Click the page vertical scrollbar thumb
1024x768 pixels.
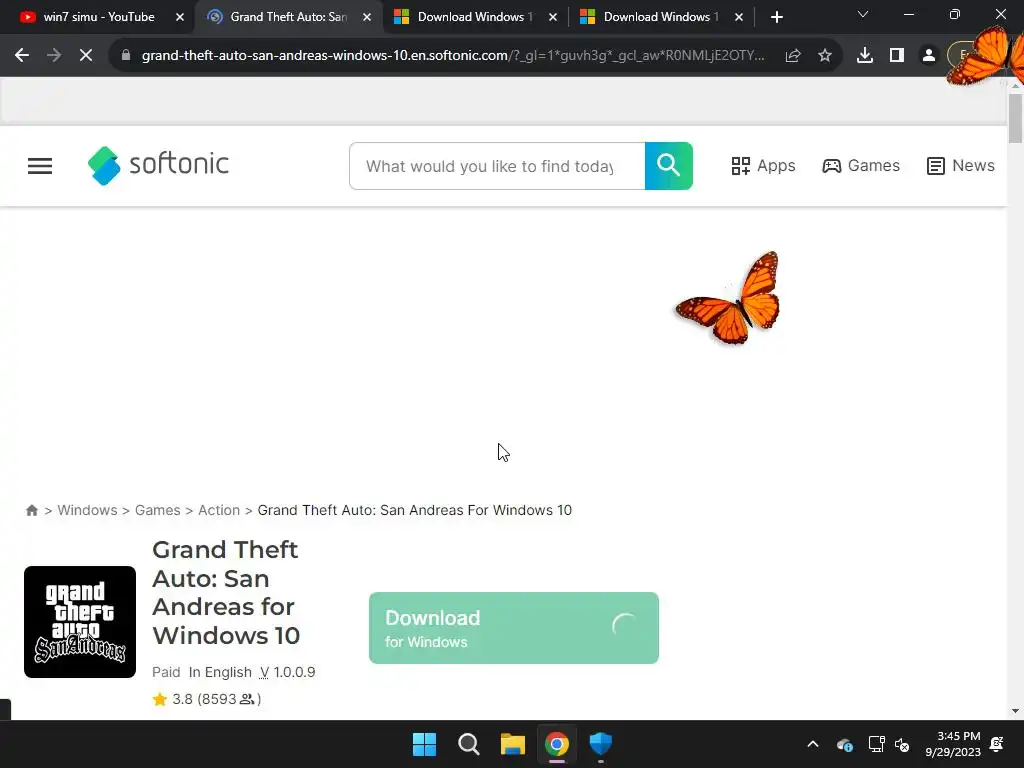[x=1015, y=118]
